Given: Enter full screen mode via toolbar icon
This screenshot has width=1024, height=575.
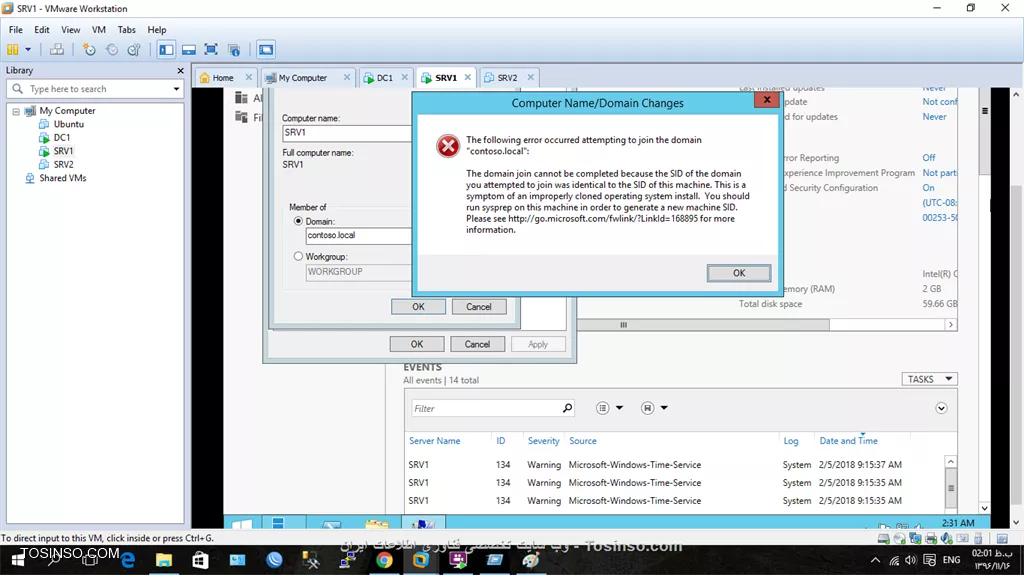Looking at the screenshot, I should click(211, 50).
